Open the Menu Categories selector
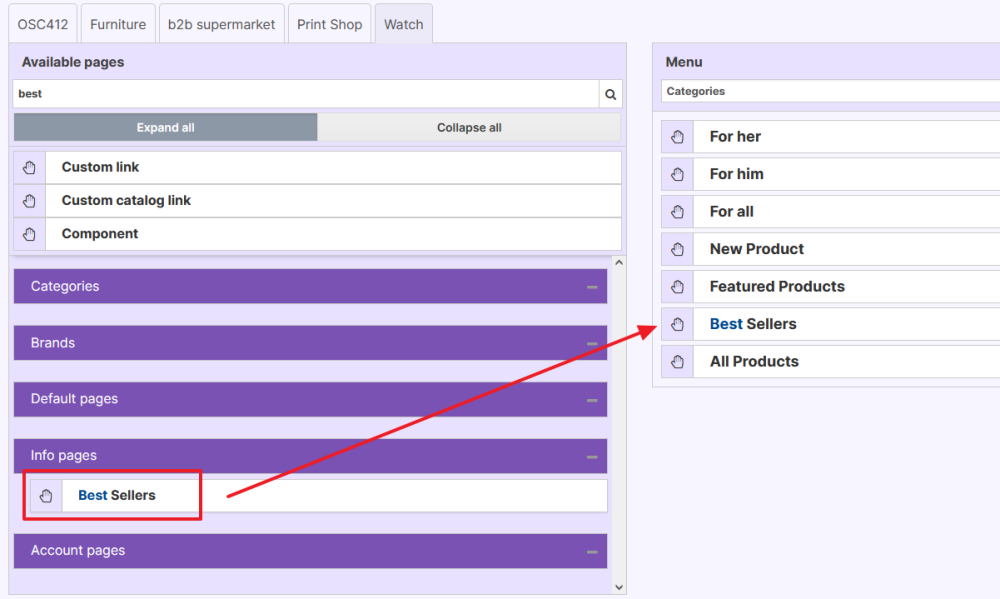The width and height of the screenshot is (1000, 599). pos(830,91)
